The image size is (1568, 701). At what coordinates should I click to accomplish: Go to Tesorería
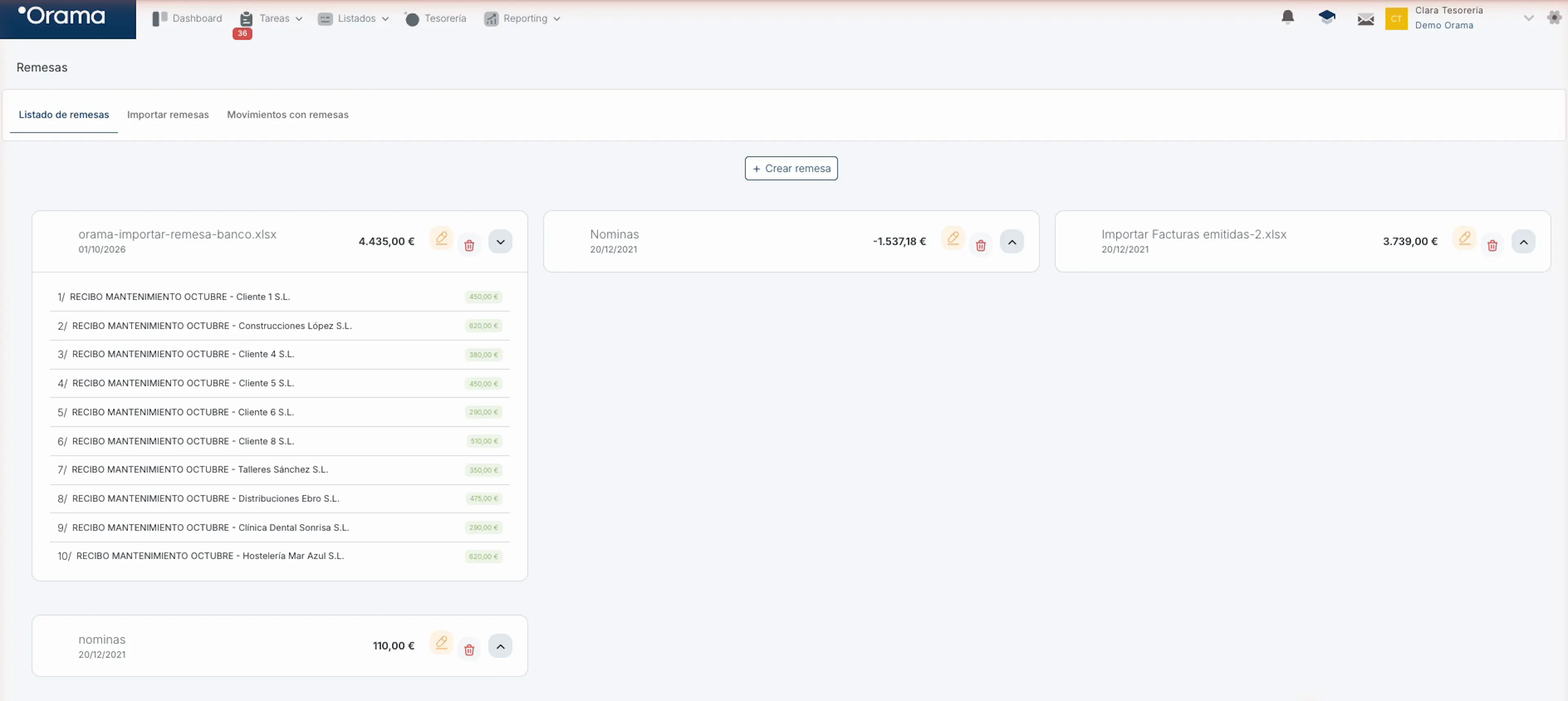436,18
